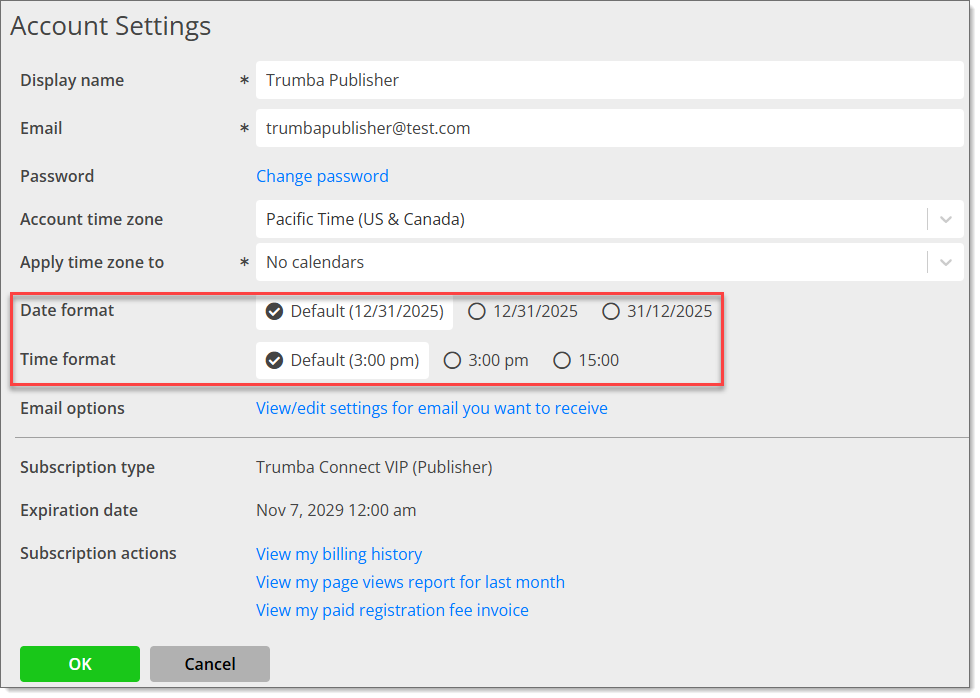Switch time format to 15:00
The height and width of the screenshot is (698, 980).
[x=586, y=361]
